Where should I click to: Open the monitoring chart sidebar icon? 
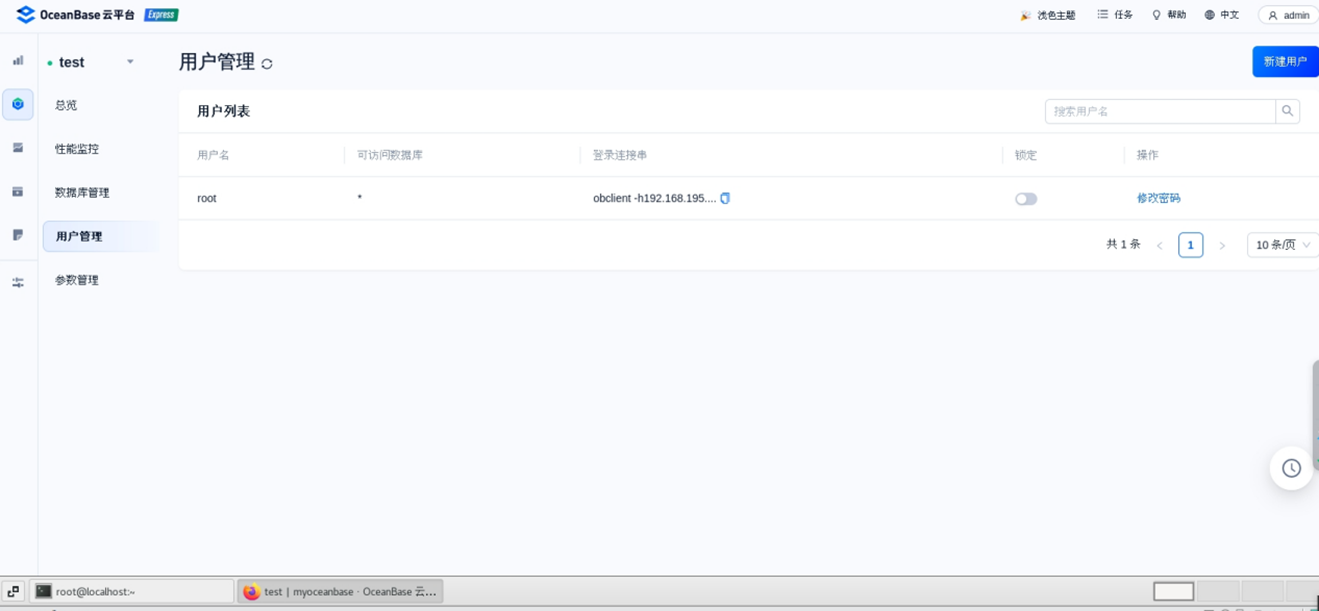pos(18,61)
